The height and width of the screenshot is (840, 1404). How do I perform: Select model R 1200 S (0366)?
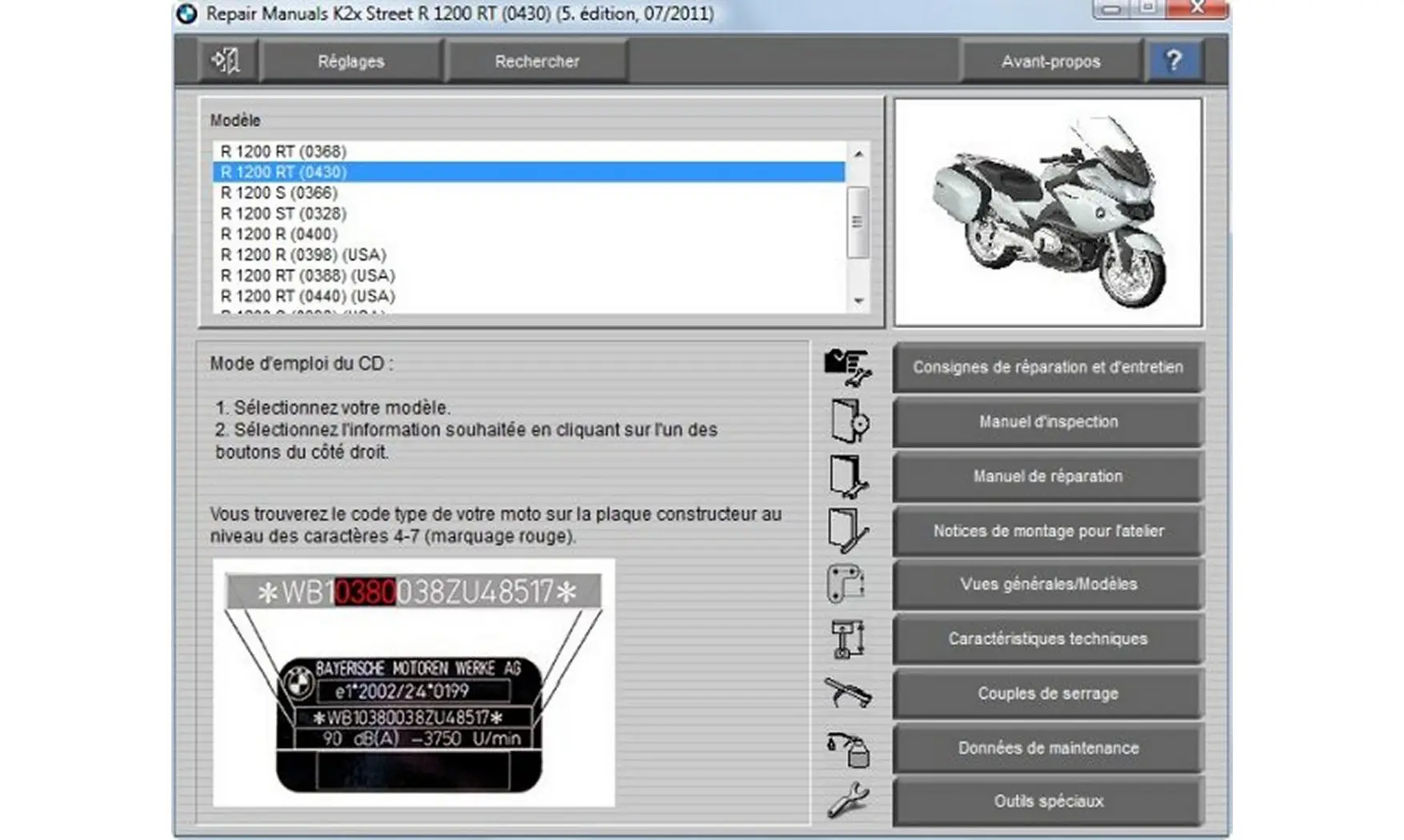529,193
